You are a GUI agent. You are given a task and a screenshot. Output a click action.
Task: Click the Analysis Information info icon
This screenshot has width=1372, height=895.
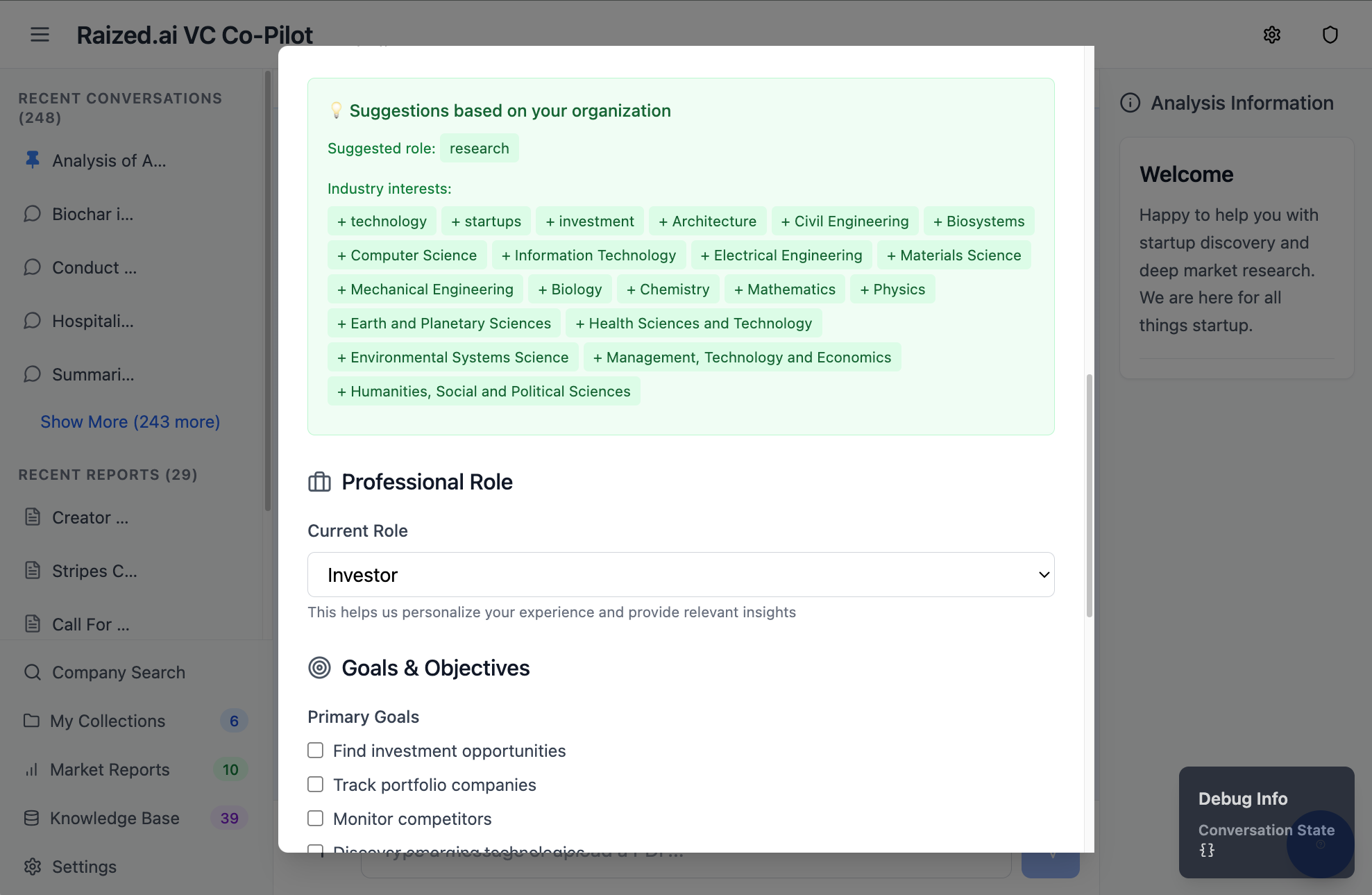click(x=1130, y=103)
